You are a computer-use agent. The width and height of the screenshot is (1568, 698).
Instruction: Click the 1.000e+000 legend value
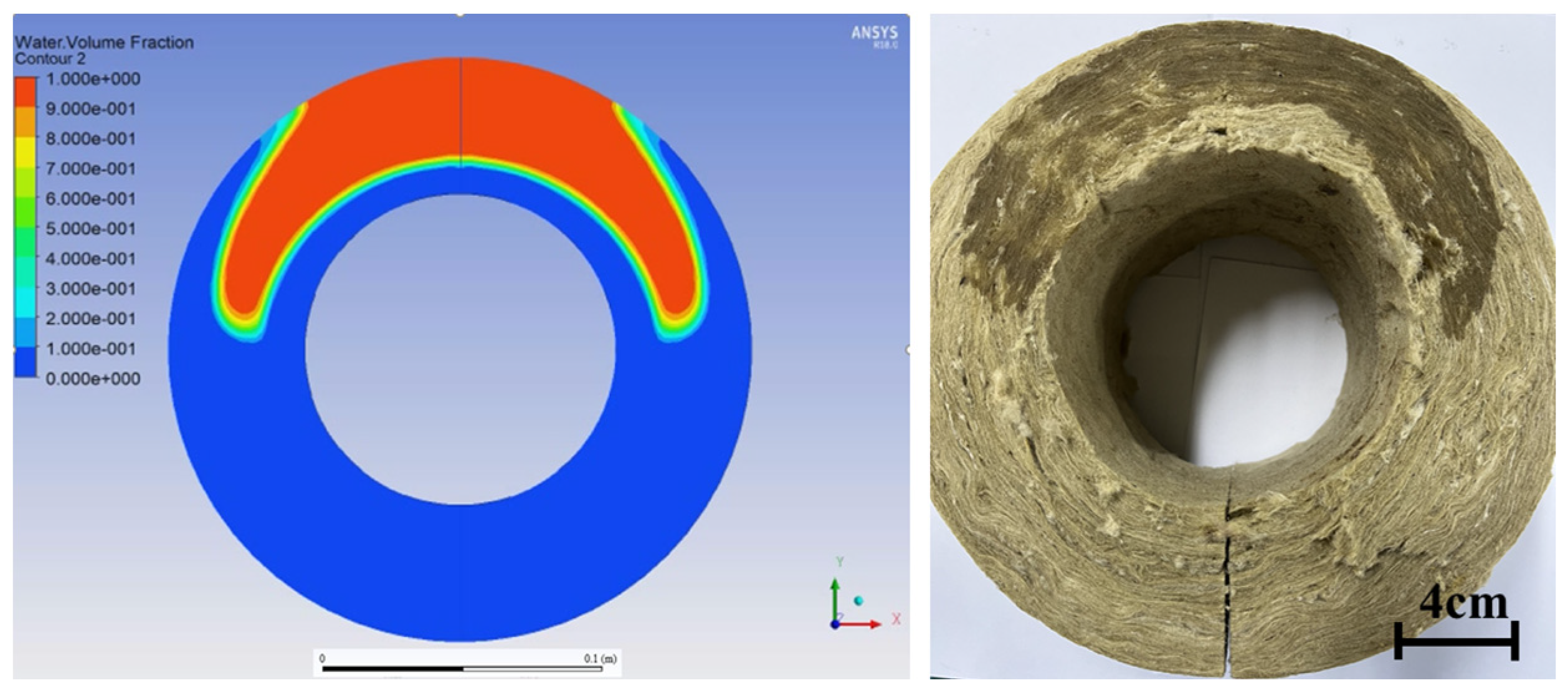pyautogui.click(x=93, y=79)
